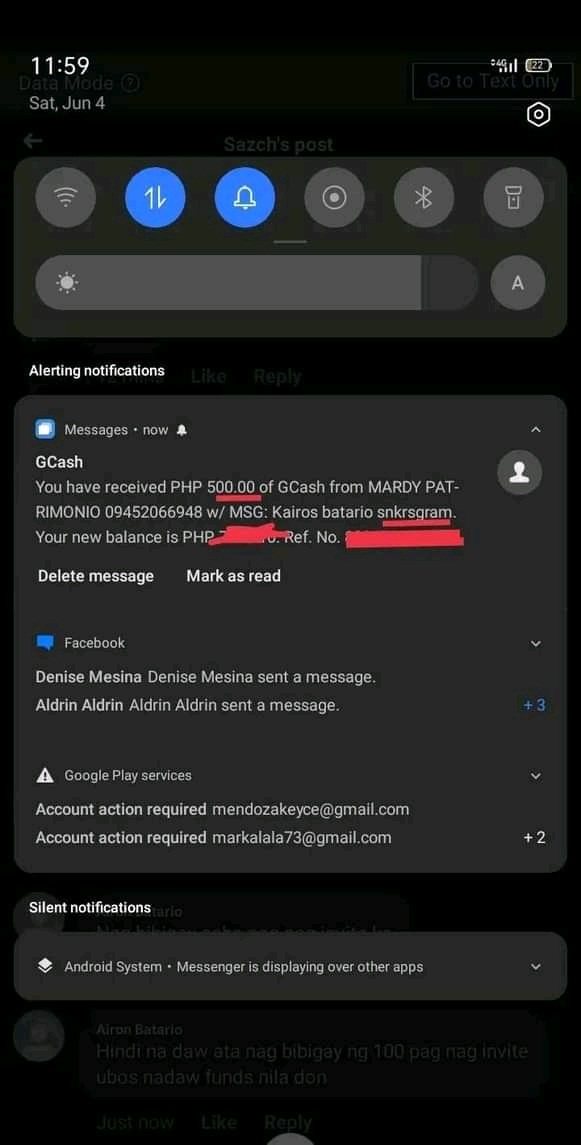Tap the auto-brightness A button
Image resolution: width=581 pixels, height=1145 pixels.
point(517,283)
